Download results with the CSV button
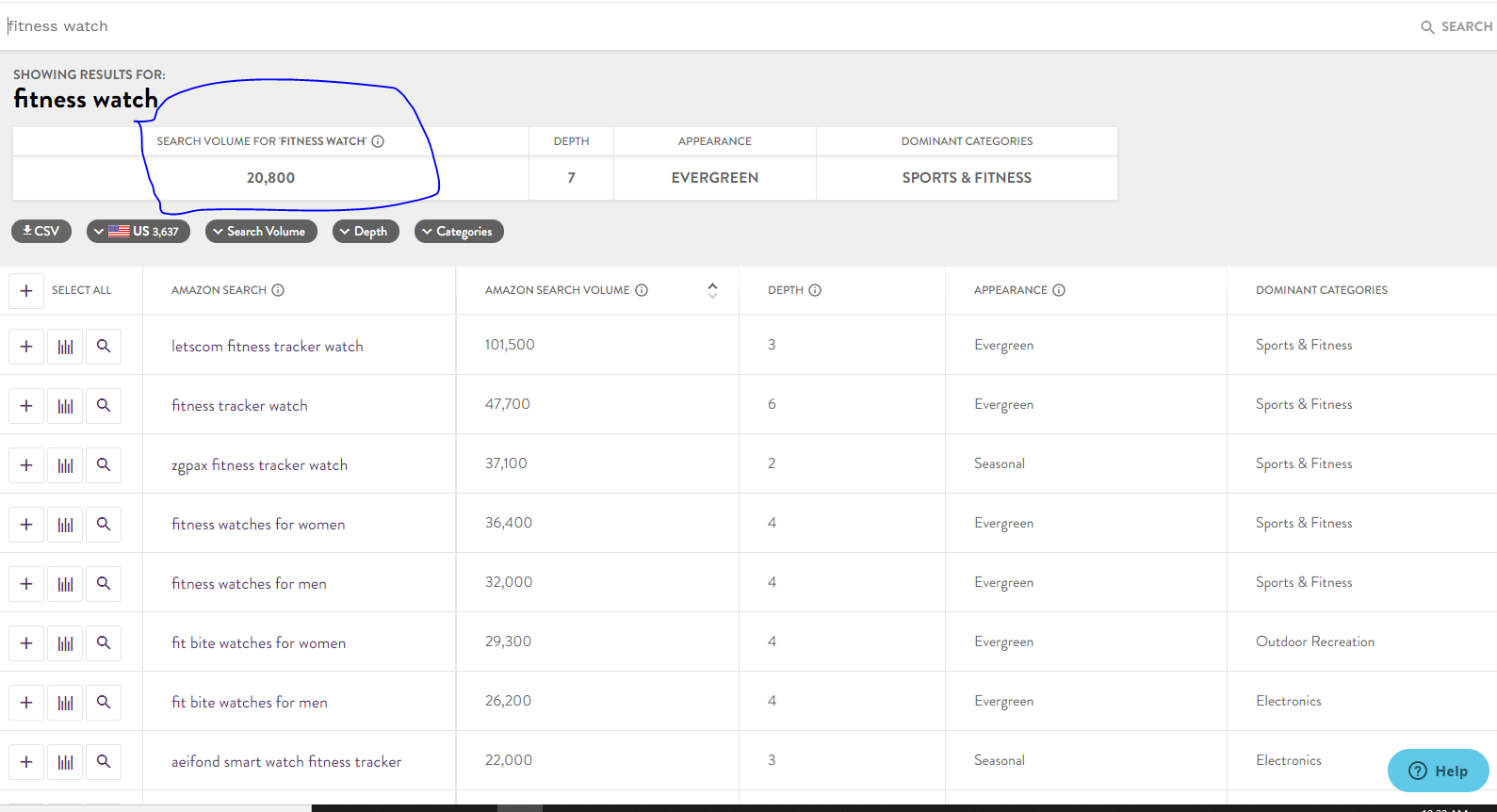 (41, 231)
